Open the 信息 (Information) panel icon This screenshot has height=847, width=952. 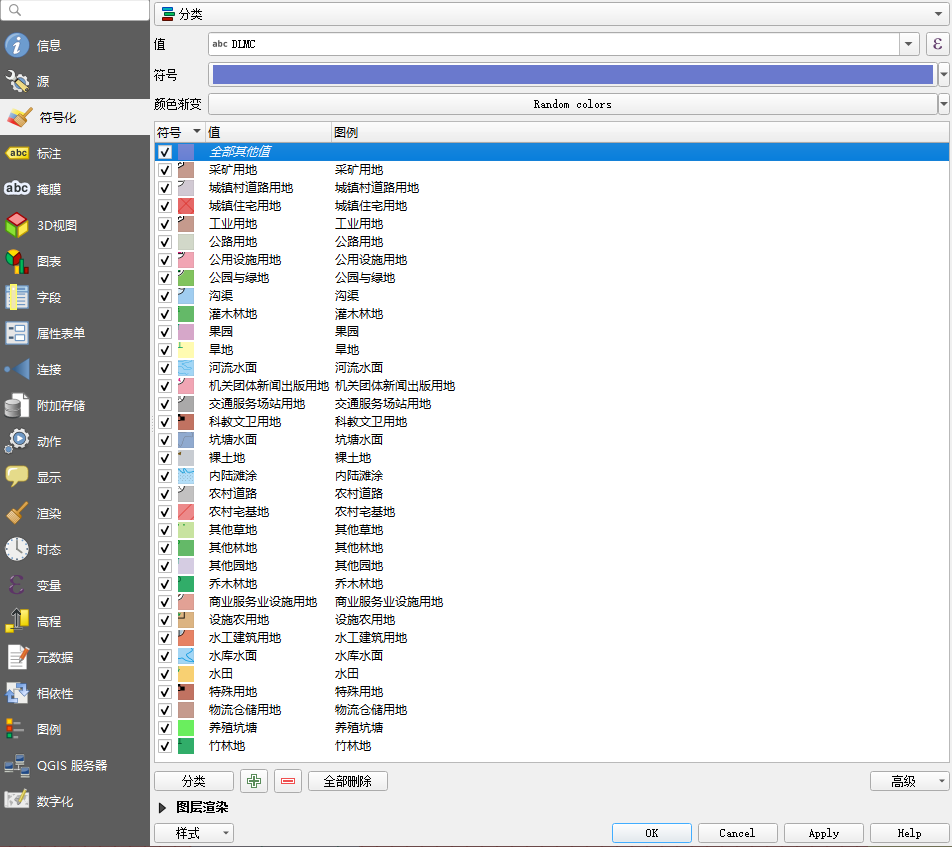click(17, 46)
